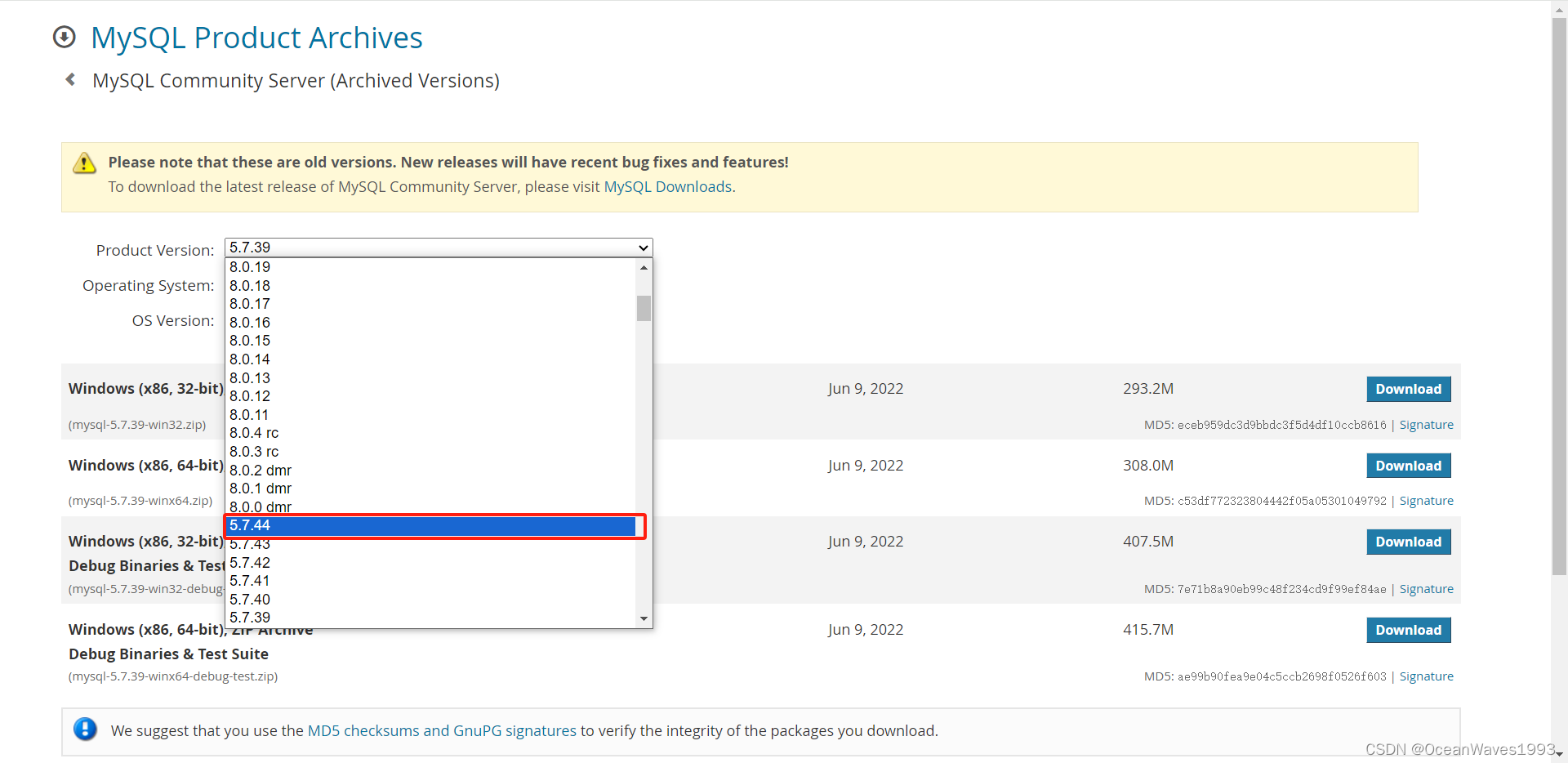Click the MySQL Product Archives heading
The image size is (1568, 763).
coord(256,38)
